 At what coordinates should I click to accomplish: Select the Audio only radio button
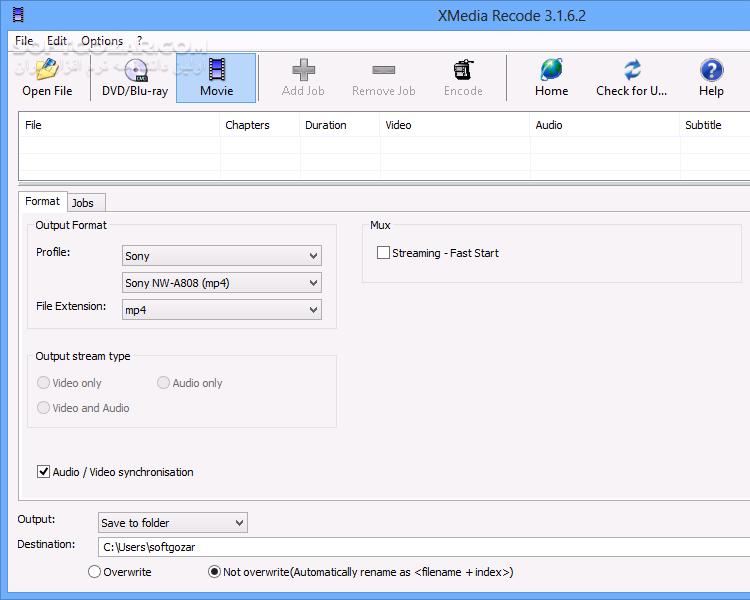click(x=163, y=382)
